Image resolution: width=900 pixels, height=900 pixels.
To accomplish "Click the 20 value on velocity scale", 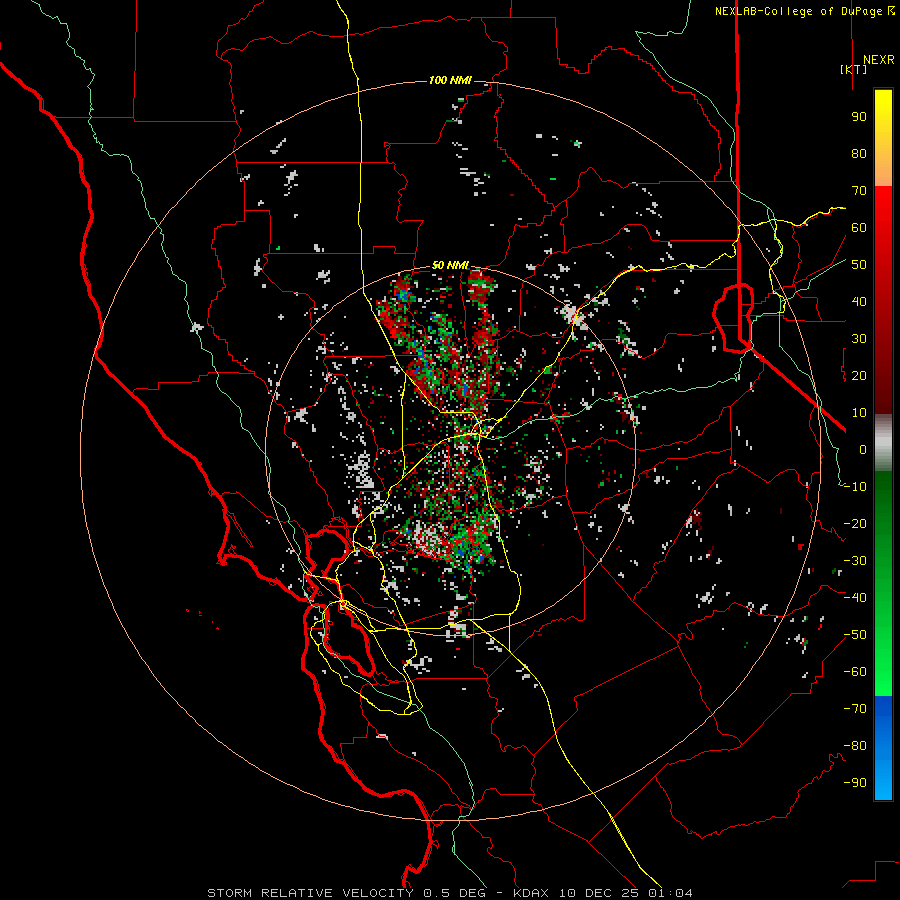I will coord(859,376).
